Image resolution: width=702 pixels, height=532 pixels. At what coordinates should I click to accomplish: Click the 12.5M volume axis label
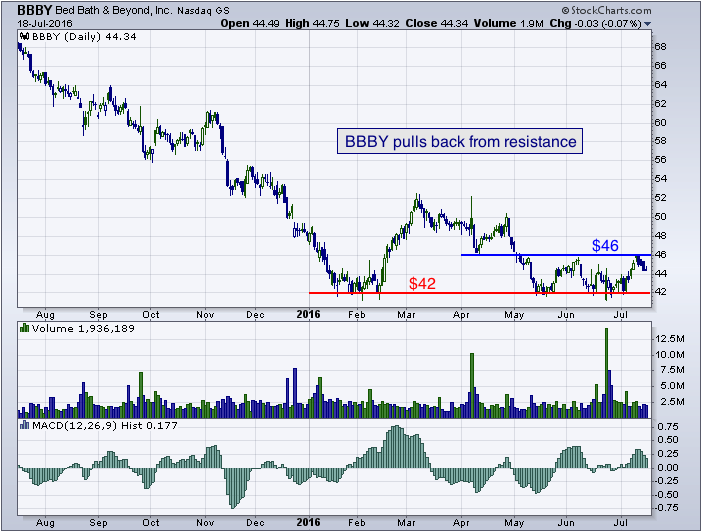click(670, 339)
